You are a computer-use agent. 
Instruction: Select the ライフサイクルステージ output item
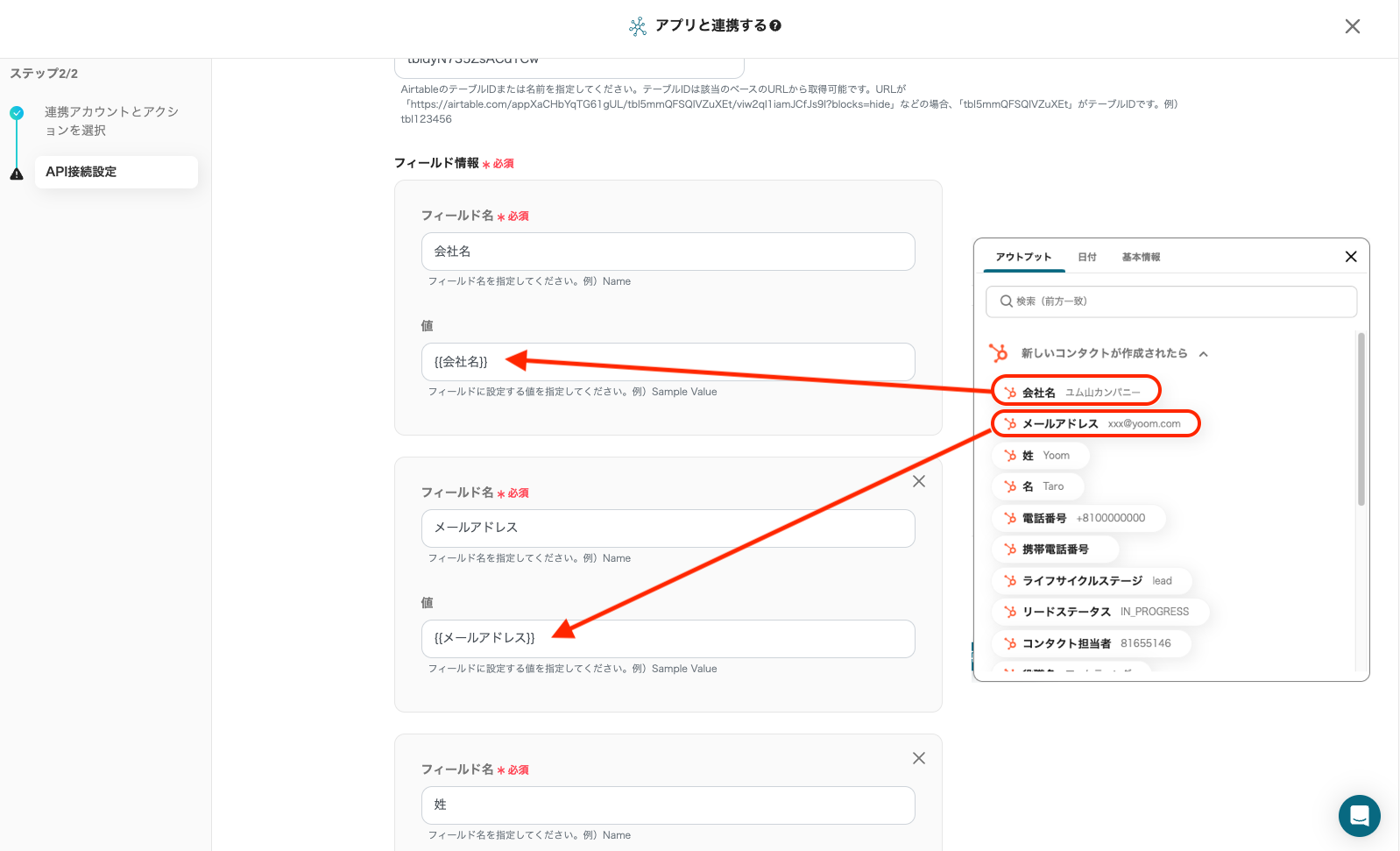click(x=1092, y=581)
